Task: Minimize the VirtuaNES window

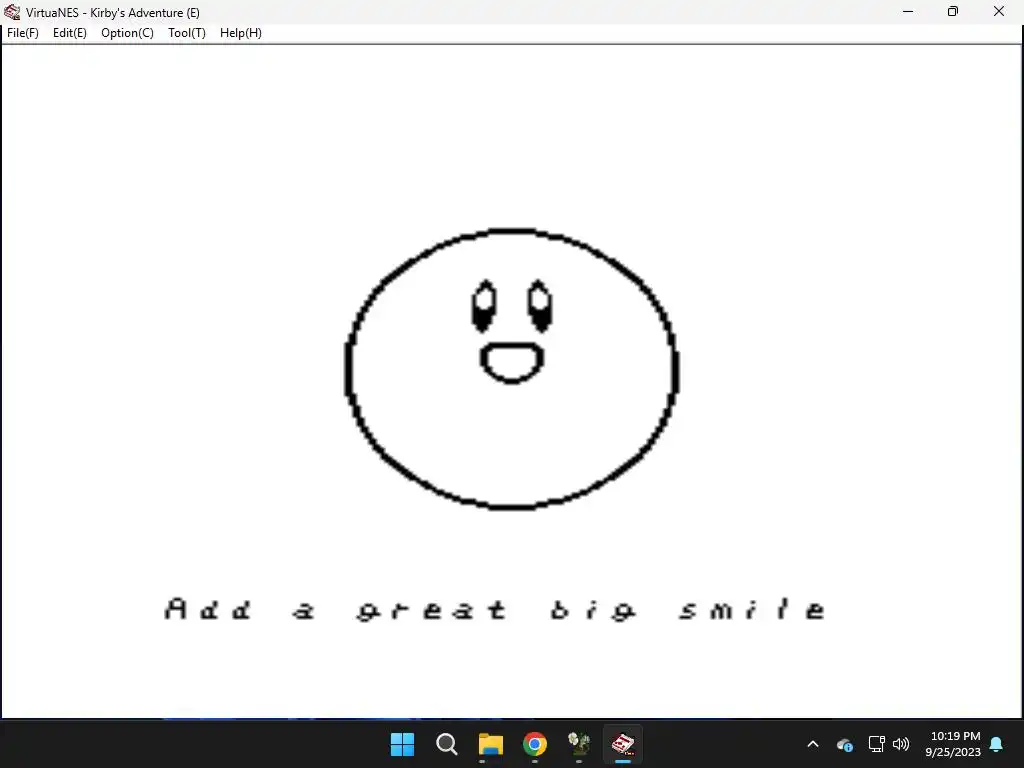Action: tap(908, 12)
